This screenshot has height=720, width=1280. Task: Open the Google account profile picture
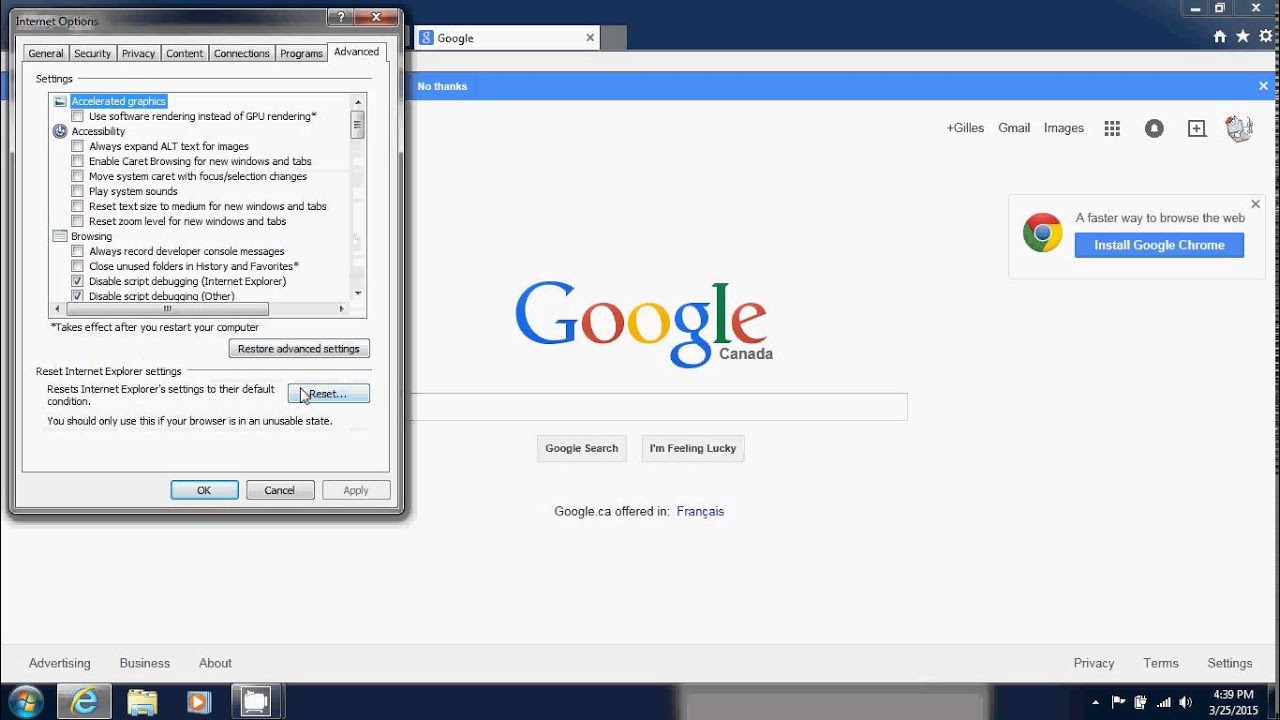pos(1239,128)
